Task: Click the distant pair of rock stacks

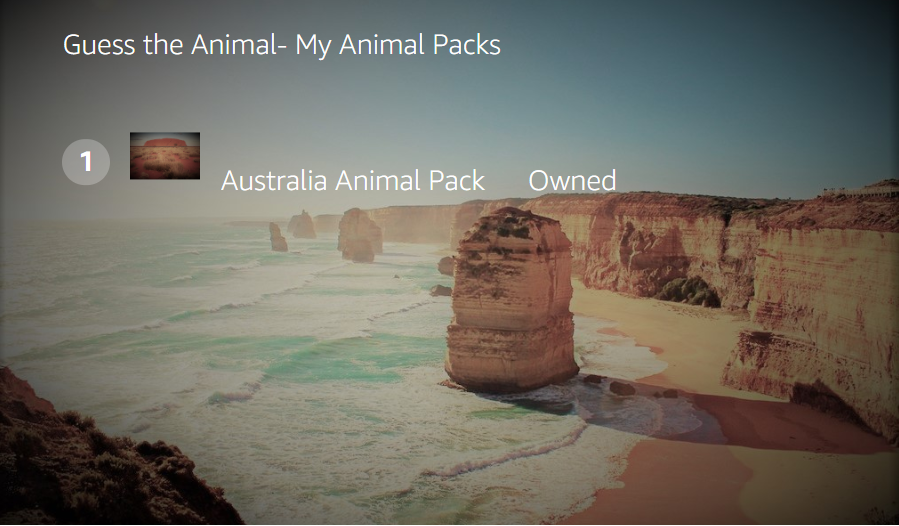Action: click(x=360, y=235)
